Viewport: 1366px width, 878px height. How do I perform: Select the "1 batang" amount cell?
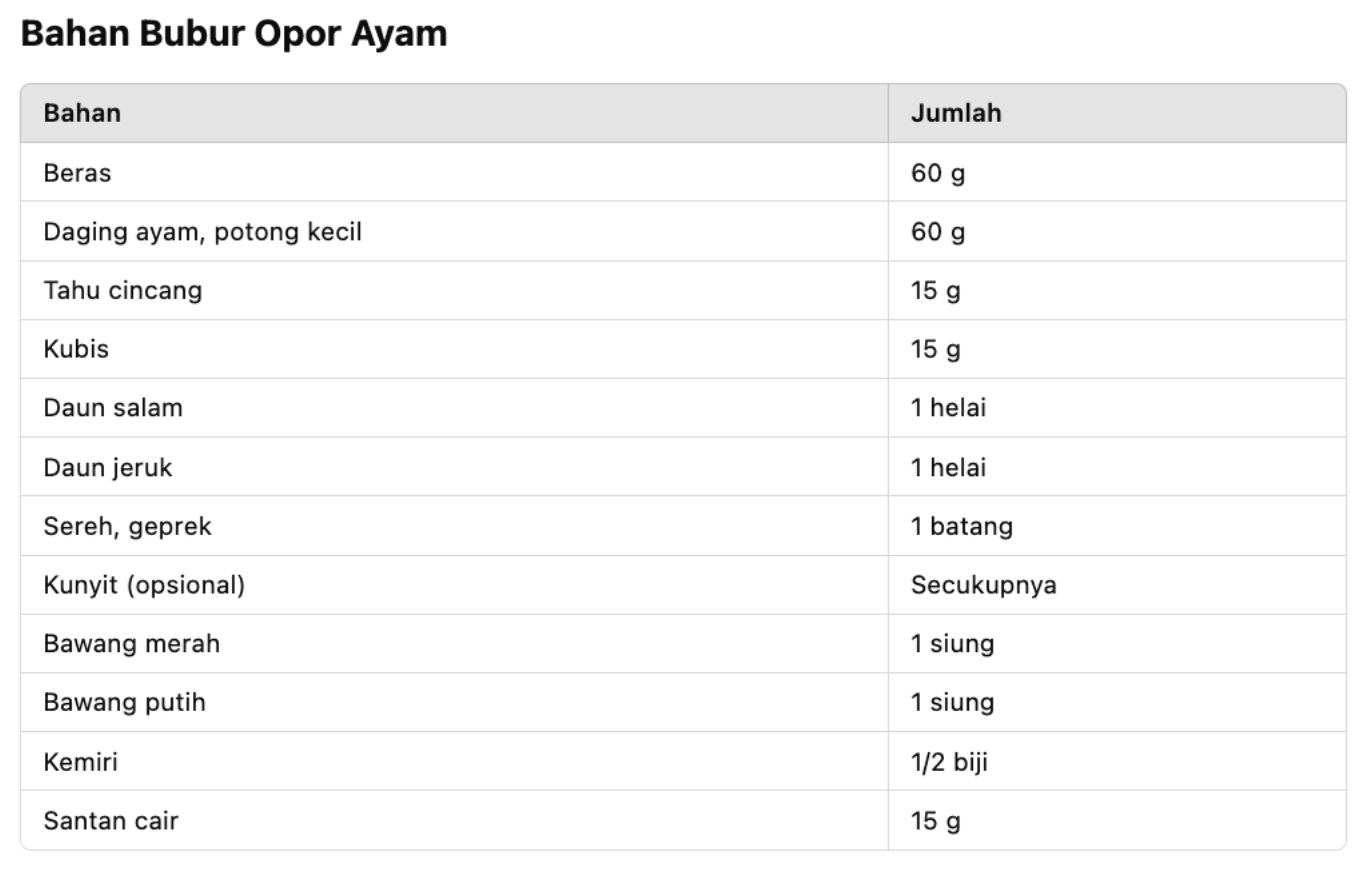[961, 526]
